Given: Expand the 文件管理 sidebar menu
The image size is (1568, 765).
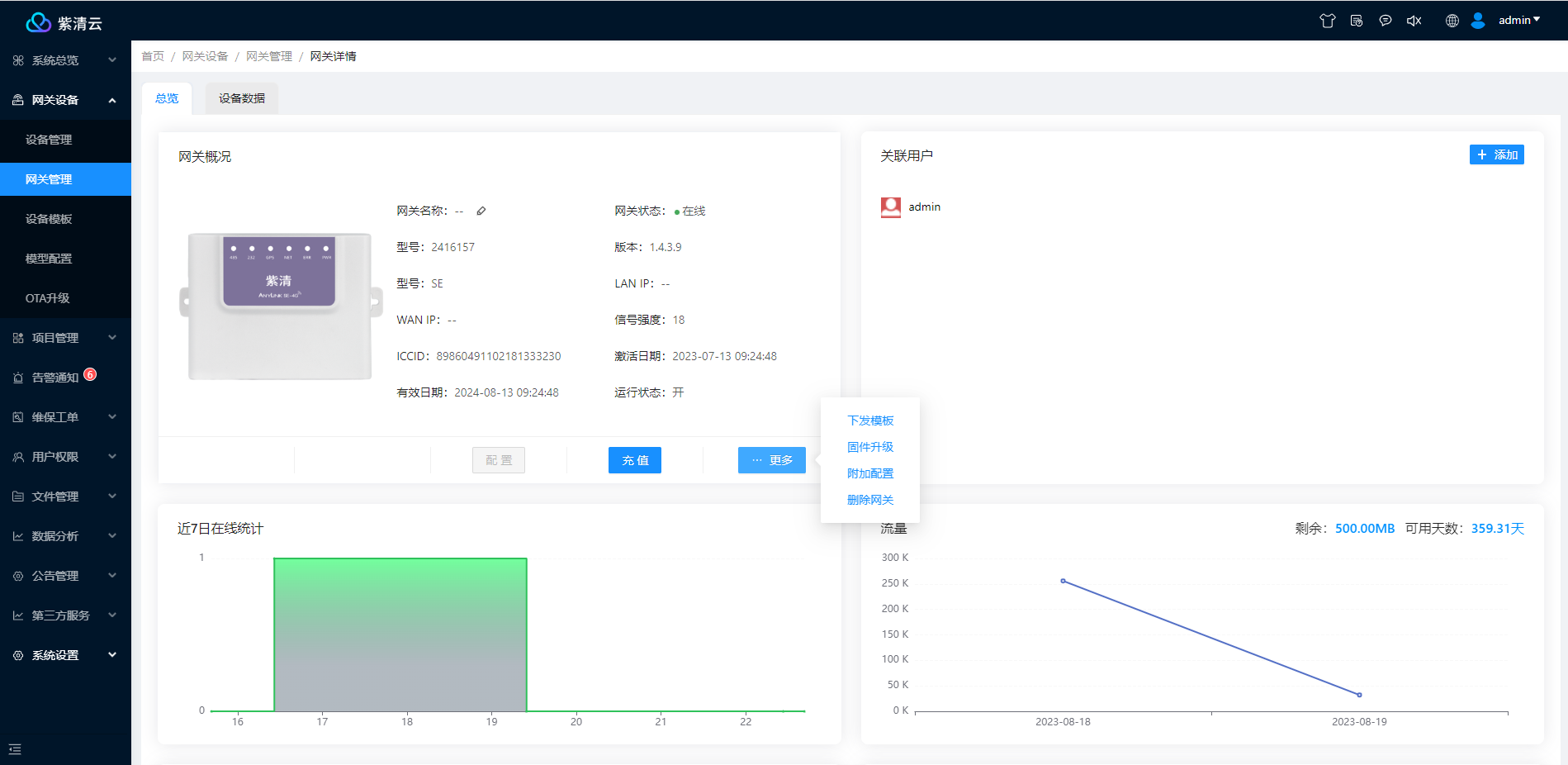Looking at the screenshot, I should (x=65, y=497).
